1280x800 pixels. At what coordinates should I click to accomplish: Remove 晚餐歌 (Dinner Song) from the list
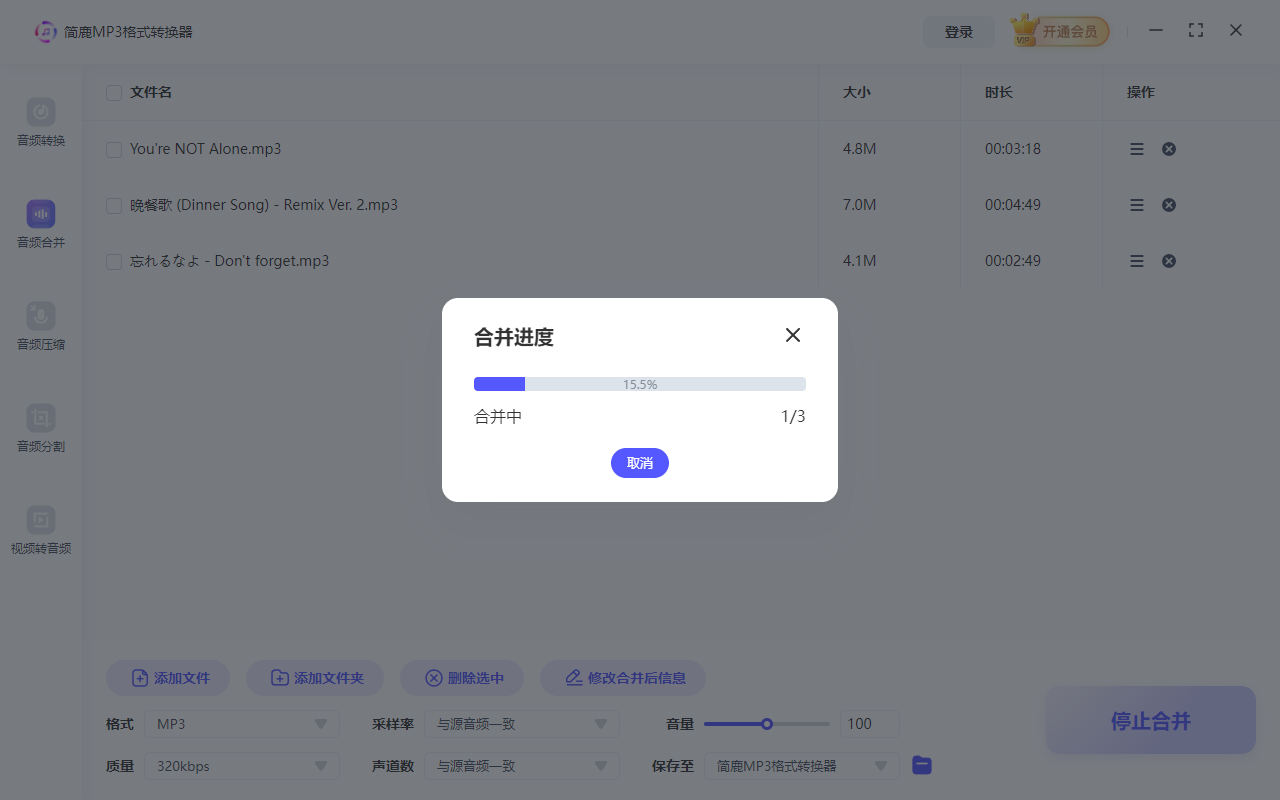click(x=1169, y=205)
